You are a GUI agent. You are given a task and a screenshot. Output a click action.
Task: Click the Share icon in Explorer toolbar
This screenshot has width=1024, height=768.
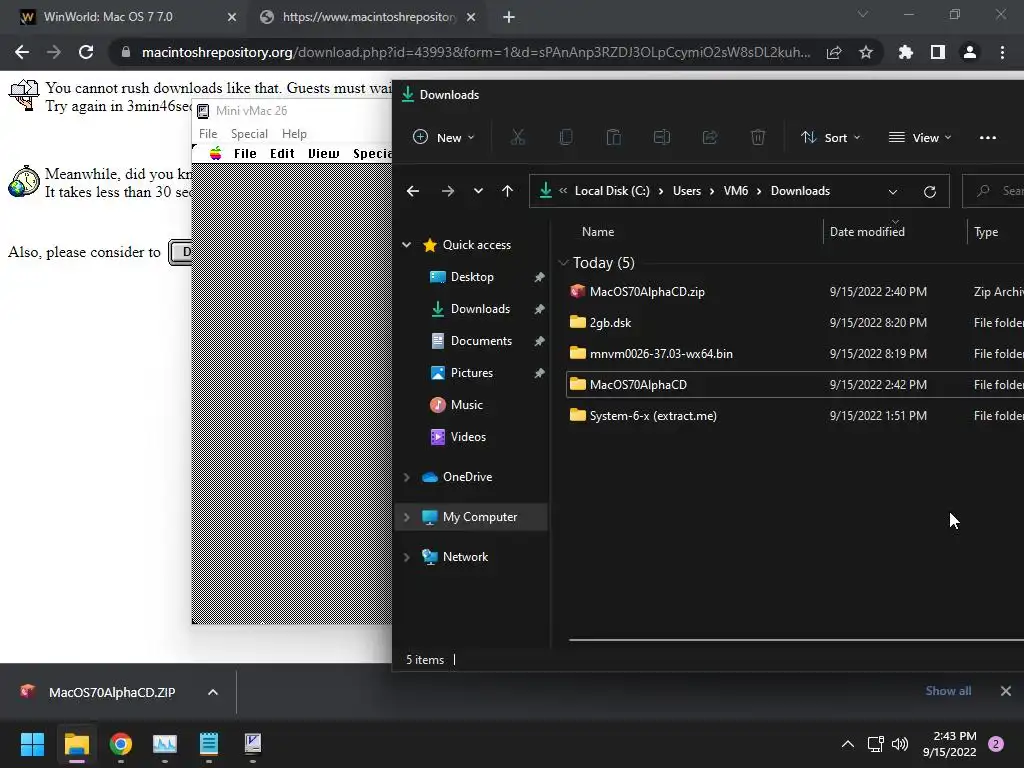710,137
